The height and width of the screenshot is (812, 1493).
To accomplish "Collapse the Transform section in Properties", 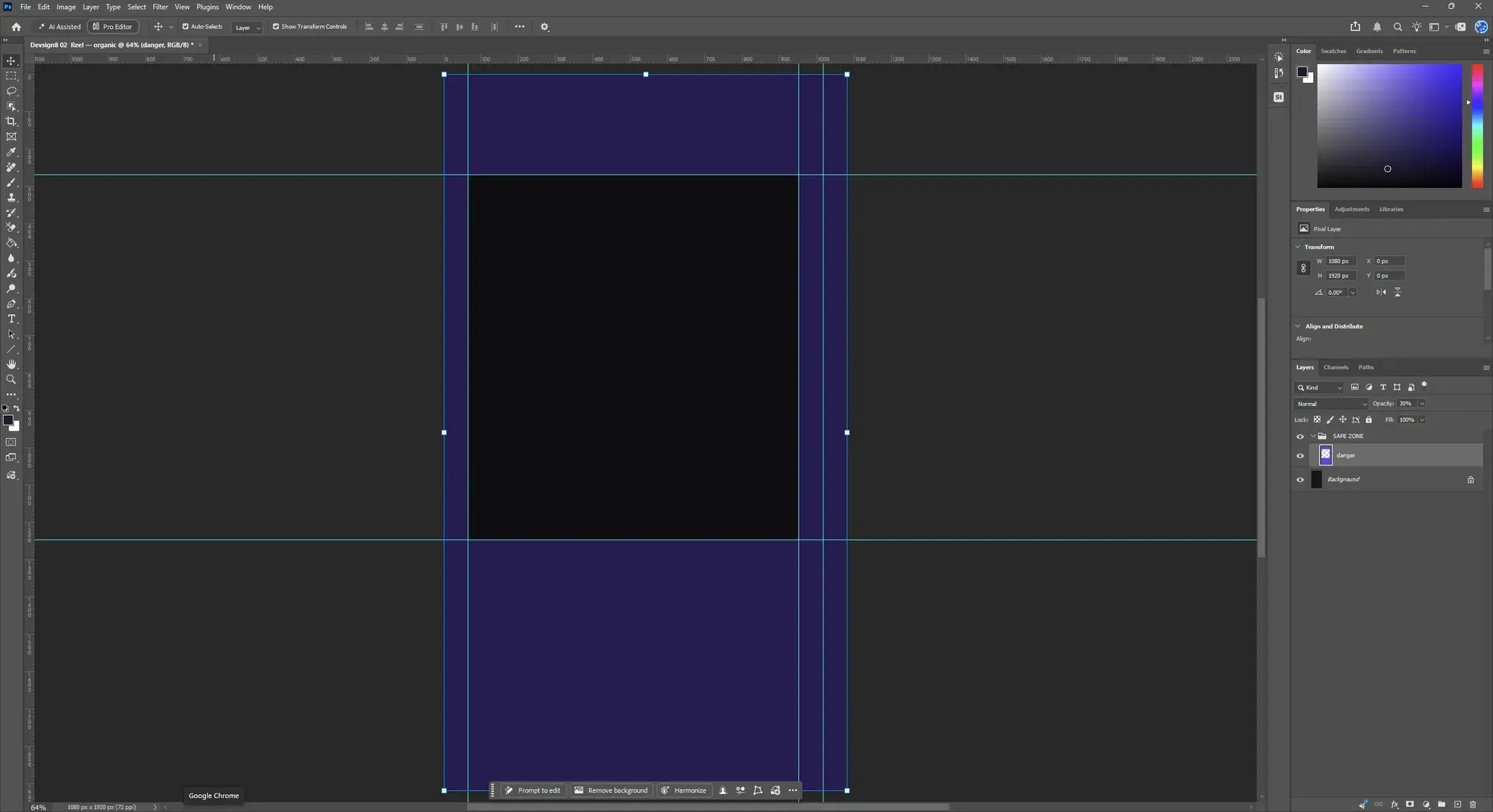I will [x=1298, y=247].
